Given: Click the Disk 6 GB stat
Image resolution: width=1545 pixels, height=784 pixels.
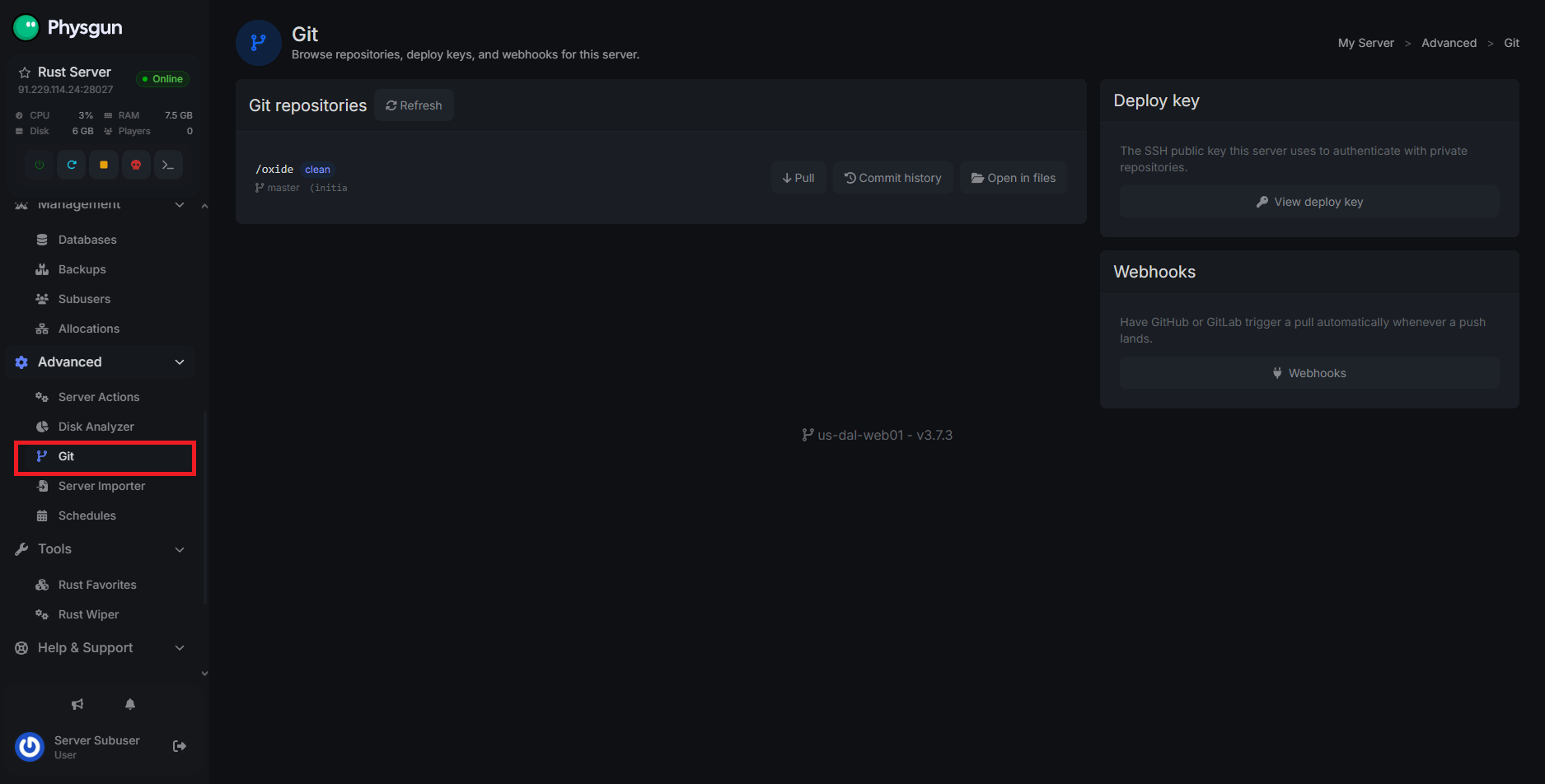Looking at the screenshot, I should pos(54,131).
